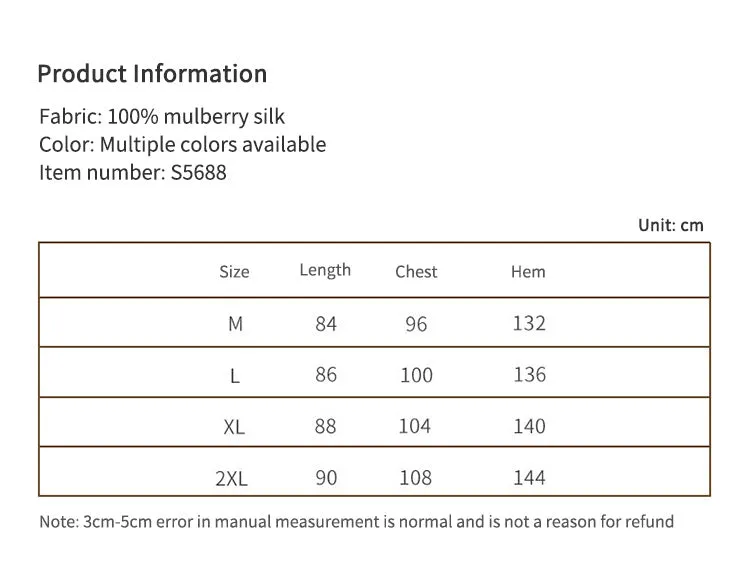Screen dimensions: 750x588
Task: Select the Fabric: 100% mulberry silk text
Action: tap(162, 117)
